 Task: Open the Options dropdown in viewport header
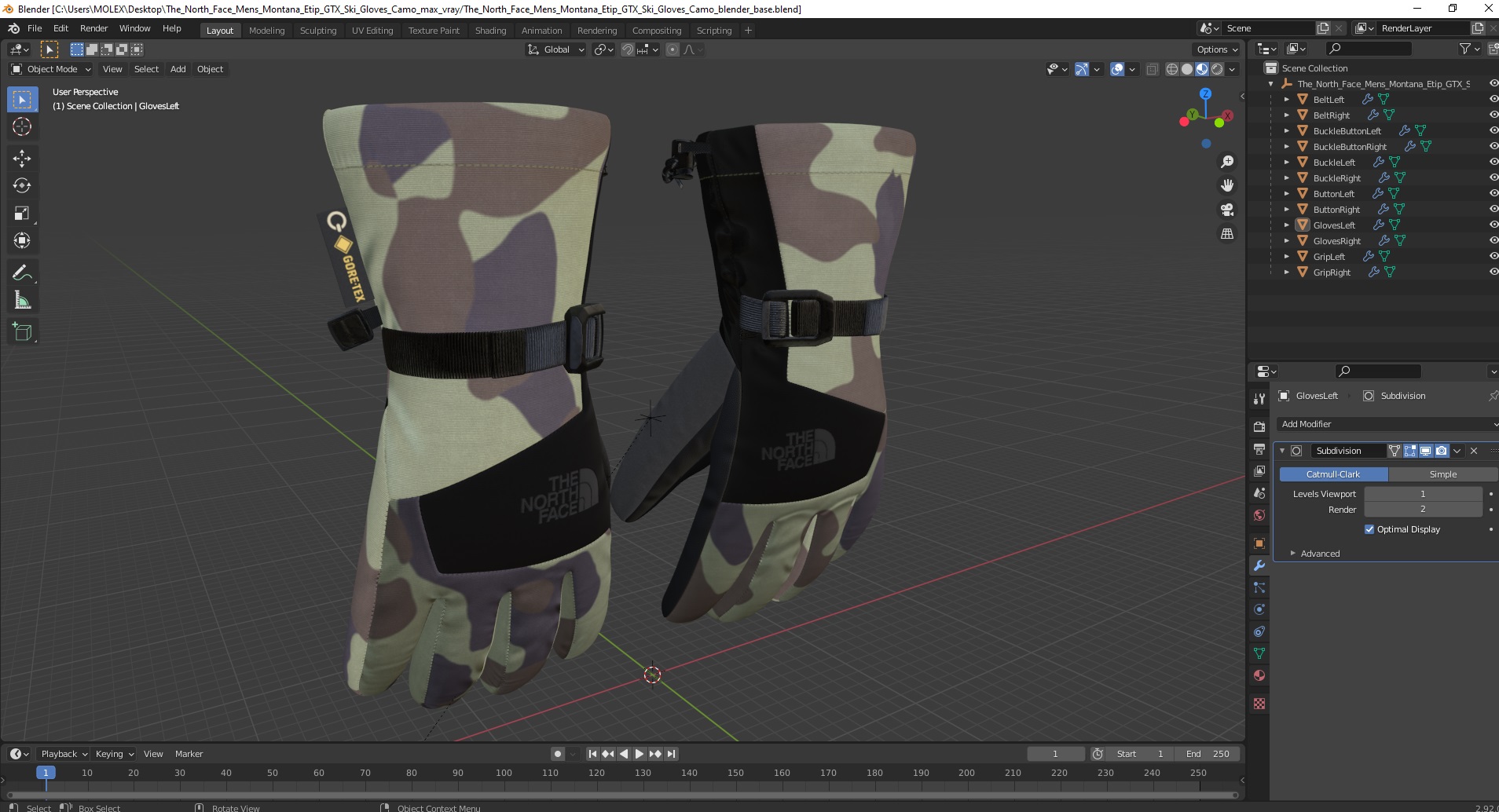click(1217, 49)
